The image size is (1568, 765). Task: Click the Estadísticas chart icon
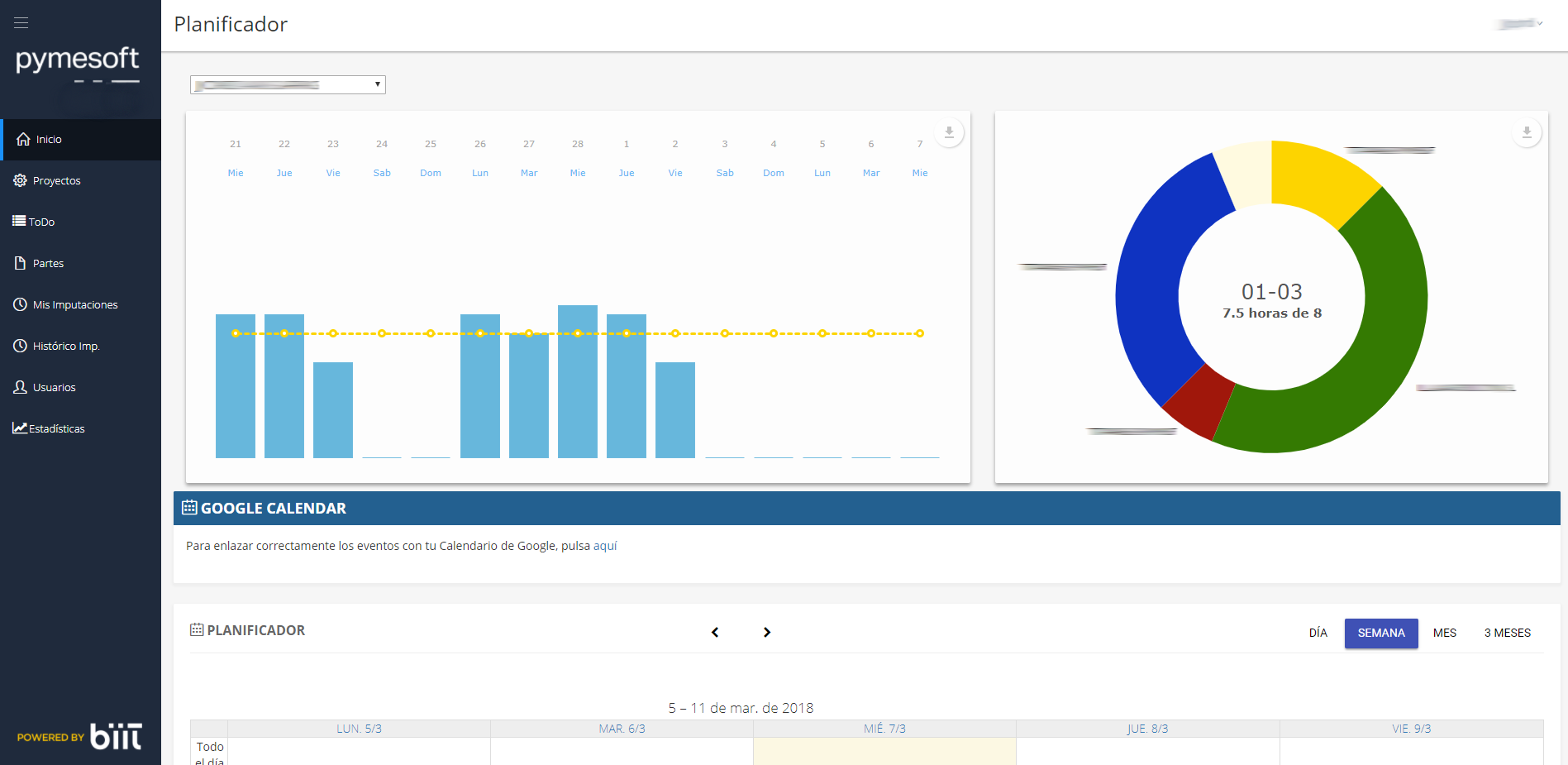click(x=19, y=428)
